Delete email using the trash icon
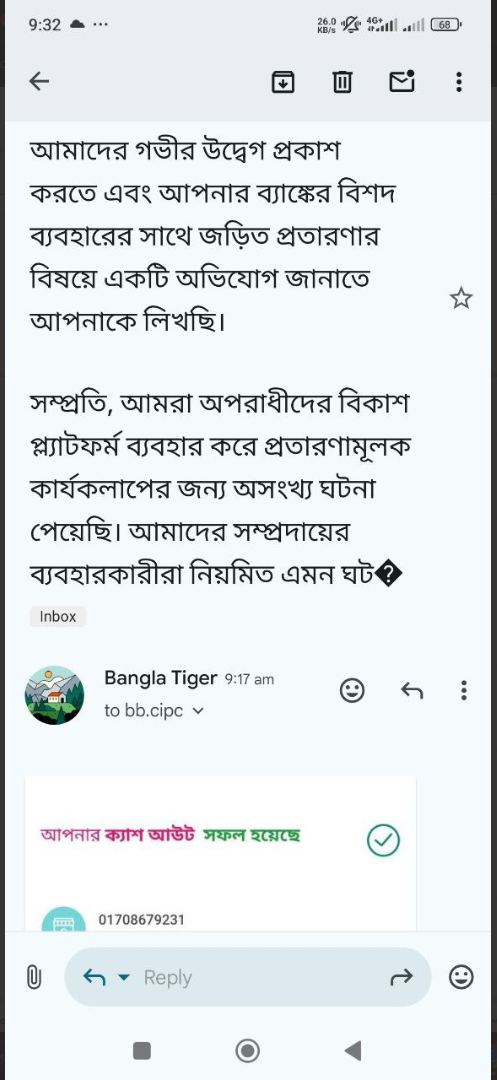Image resolution: width=497 pixels, height=1080 pixels. 342,82
